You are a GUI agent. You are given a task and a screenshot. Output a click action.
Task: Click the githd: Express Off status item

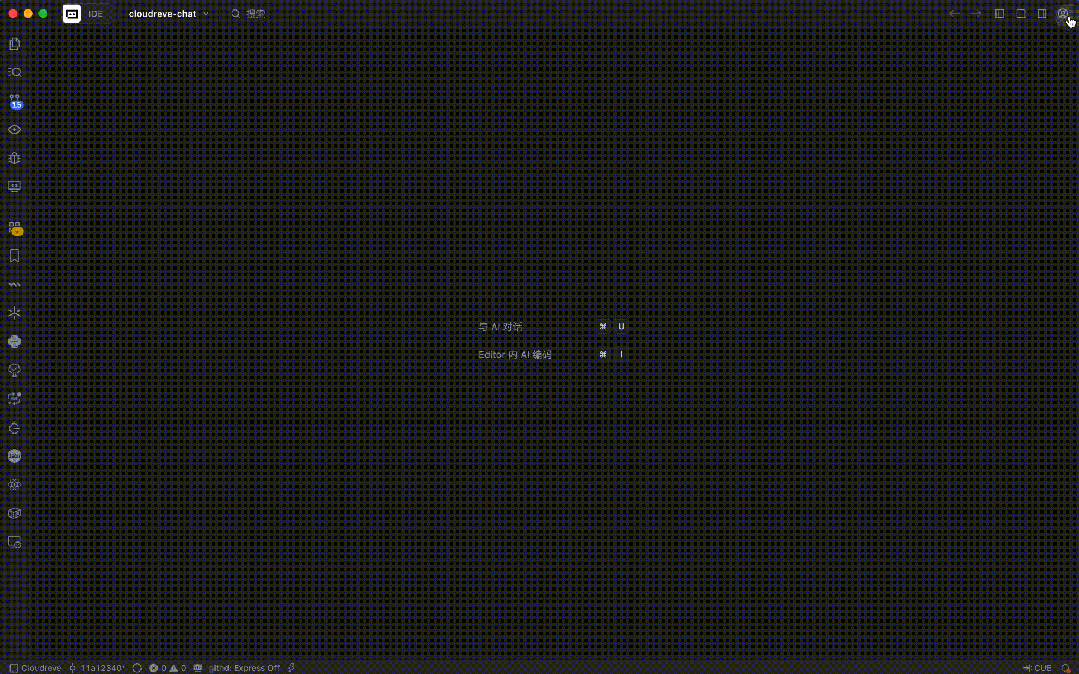[x=244, y=668]
